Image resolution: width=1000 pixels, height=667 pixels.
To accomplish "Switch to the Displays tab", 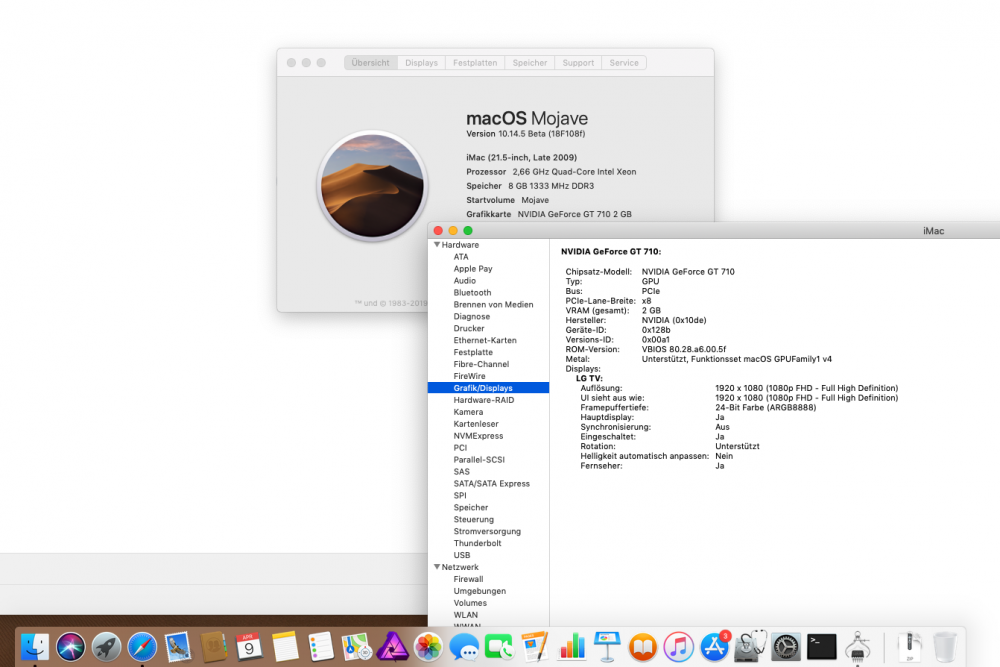I will click(x=421, y=62).
